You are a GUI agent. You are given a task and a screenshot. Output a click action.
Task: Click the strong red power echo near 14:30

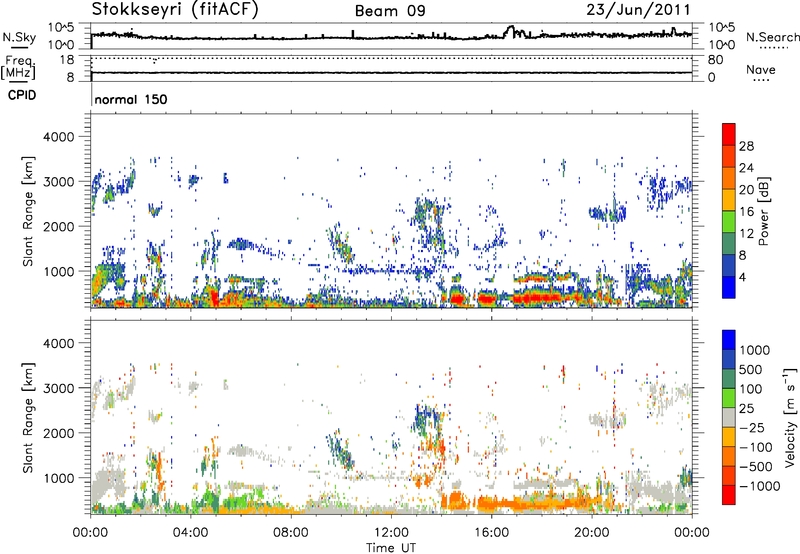(x=456, y=298)
